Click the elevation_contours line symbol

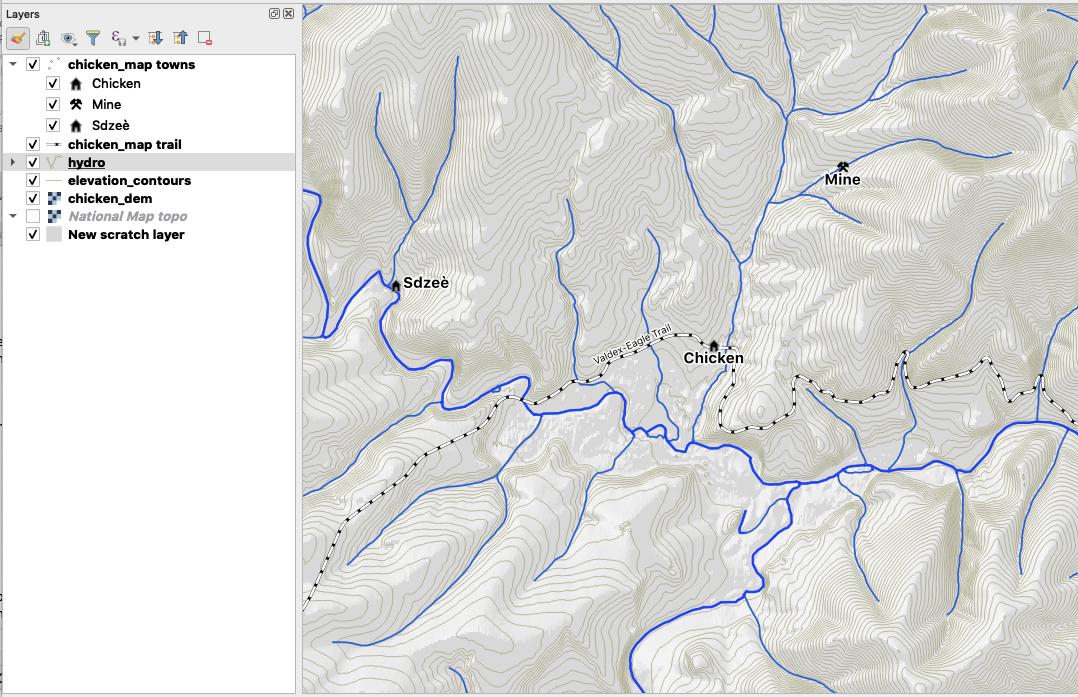pos(54,180)
